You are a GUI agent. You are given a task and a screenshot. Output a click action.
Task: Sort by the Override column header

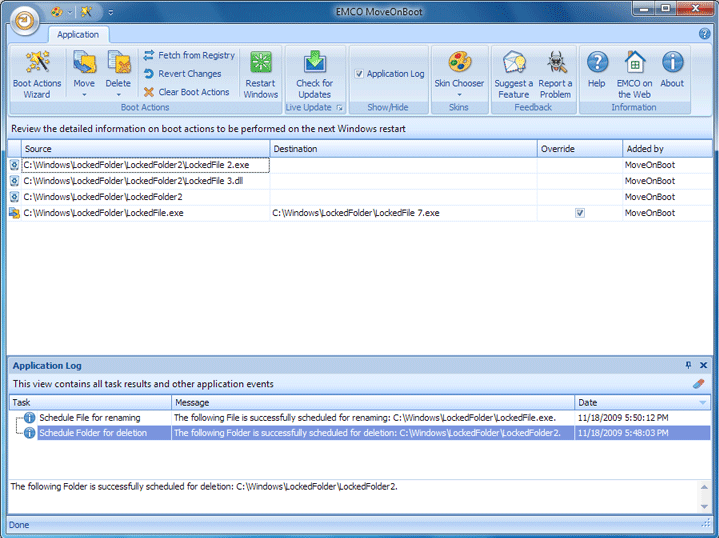580,149
